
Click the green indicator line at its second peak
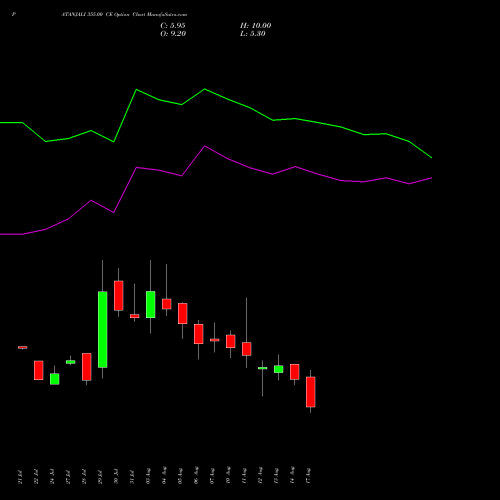pyautogui.click(x=205, y=89)
